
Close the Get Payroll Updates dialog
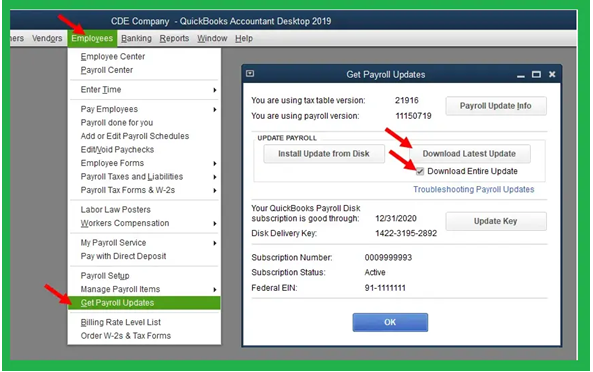552,74
